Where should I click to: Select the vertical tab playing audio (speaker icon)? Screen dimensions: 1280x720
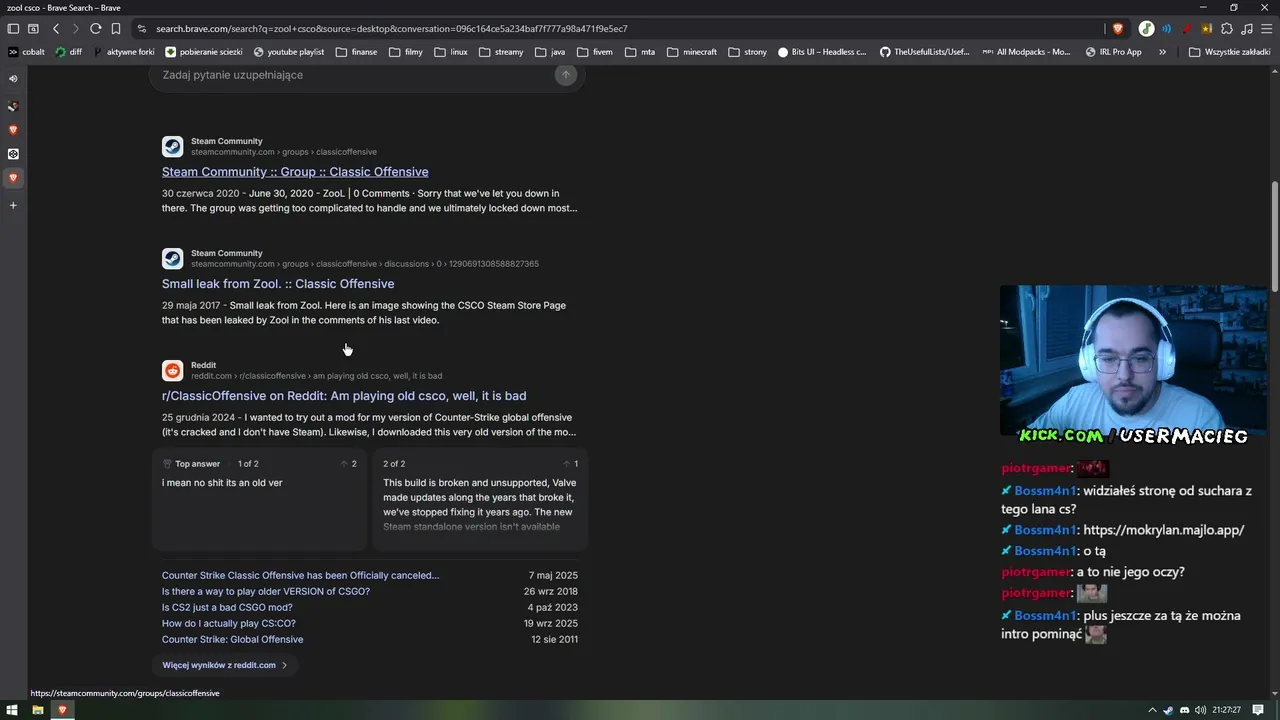pos(13,78)
